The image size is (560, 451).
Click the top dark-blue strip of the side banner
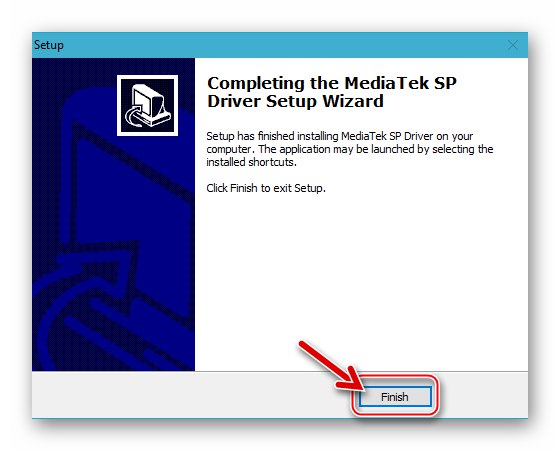(x=114, y=66)
